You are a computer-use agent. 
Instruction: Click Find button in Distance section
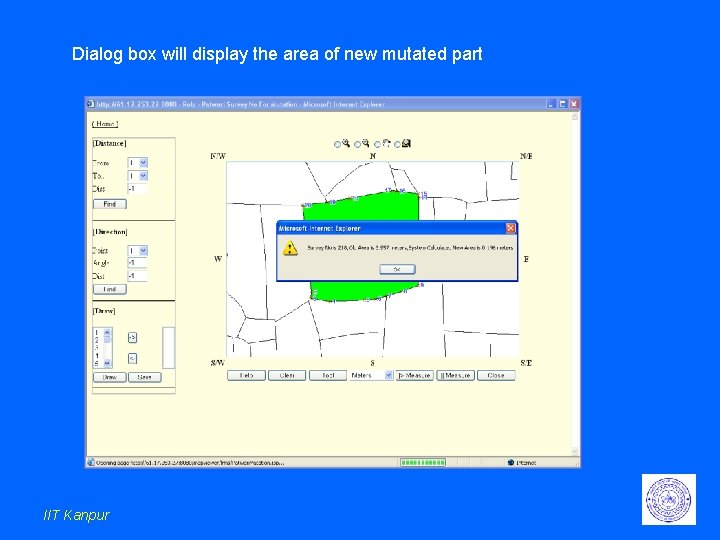110,204
